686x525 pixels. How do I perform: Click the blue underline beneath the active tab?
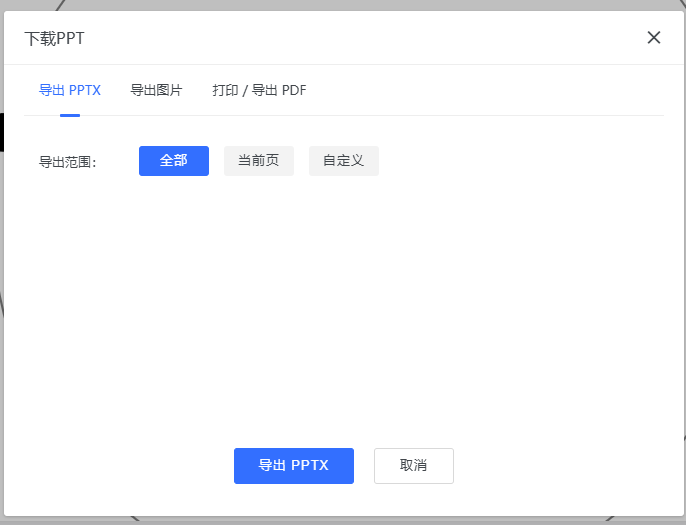coord(70,114)
